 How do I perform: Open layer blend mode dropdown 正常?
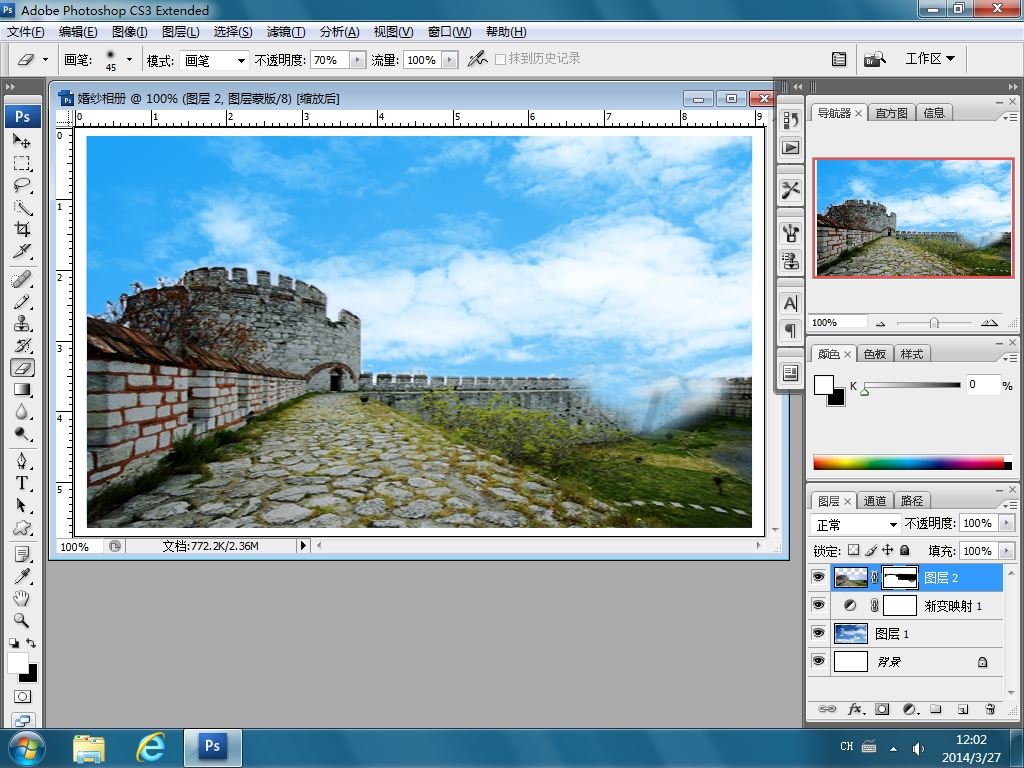click(856, 524)
